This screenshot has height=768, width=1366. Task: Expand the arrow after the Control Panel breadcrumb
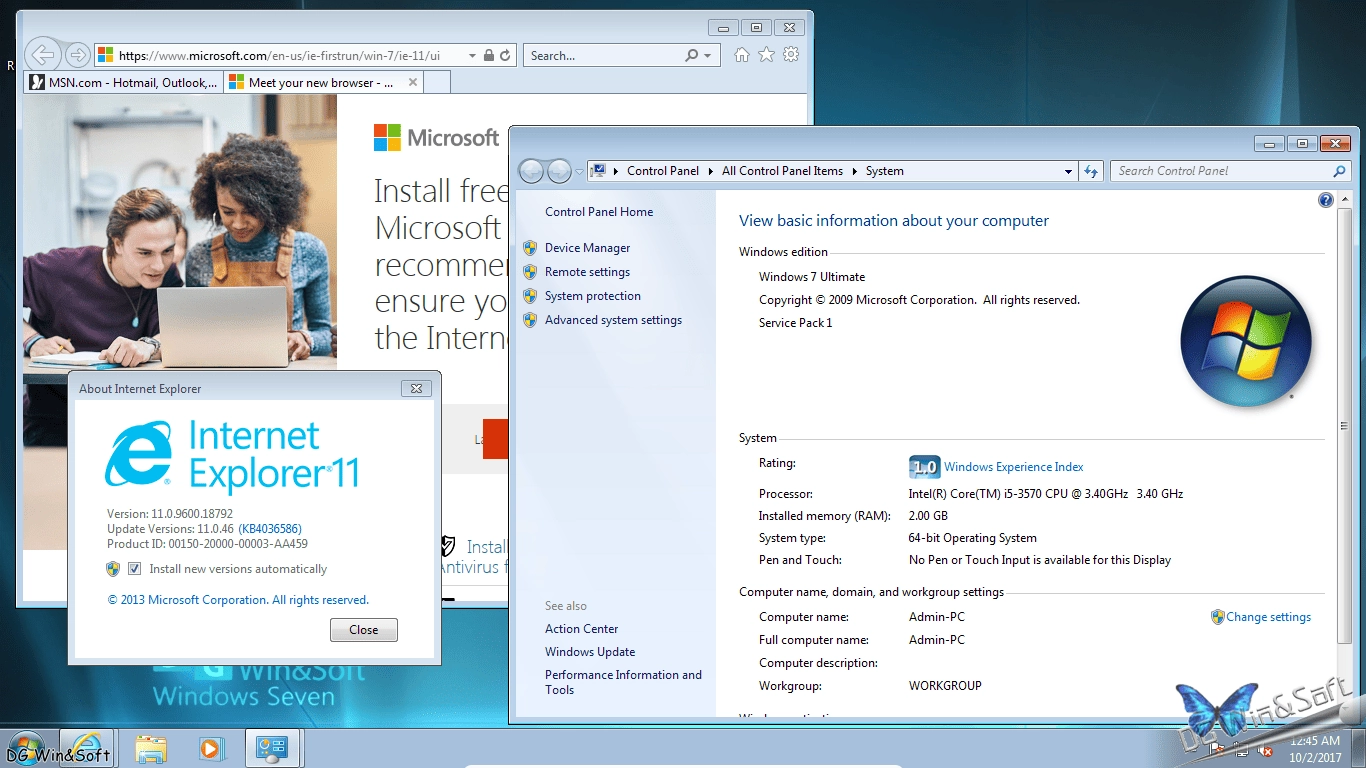[x=711, y=171]
